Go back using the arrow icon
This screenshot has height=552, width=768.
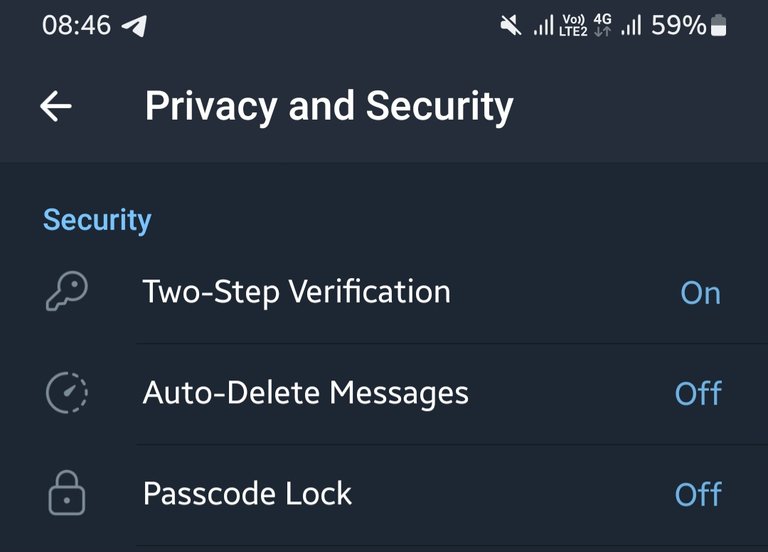click(x=56, y=106)
